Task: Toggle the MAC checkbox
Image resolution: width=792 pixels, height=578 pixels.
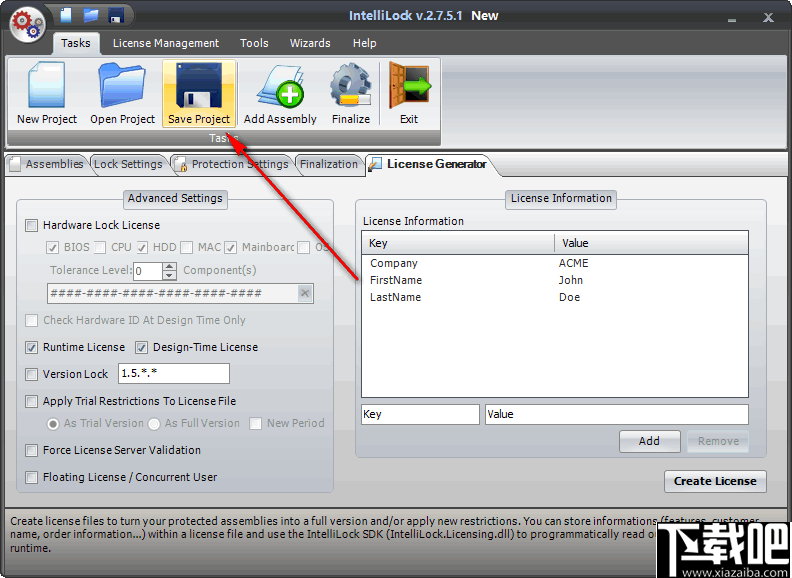Action: [186, 248]
